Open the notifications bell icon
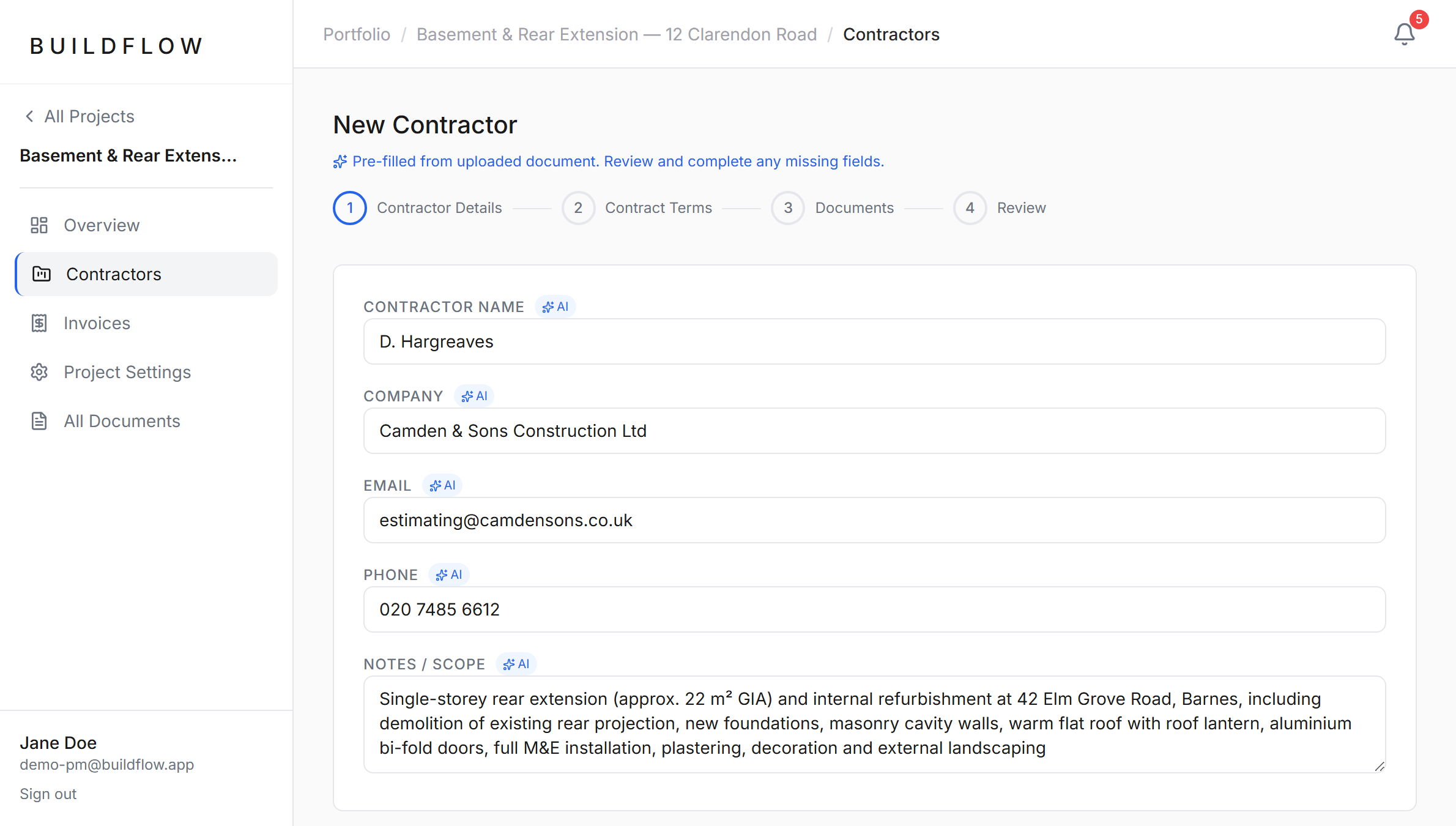The width and height of the screenshot is (1456, 826). (x=1404, y=34)
